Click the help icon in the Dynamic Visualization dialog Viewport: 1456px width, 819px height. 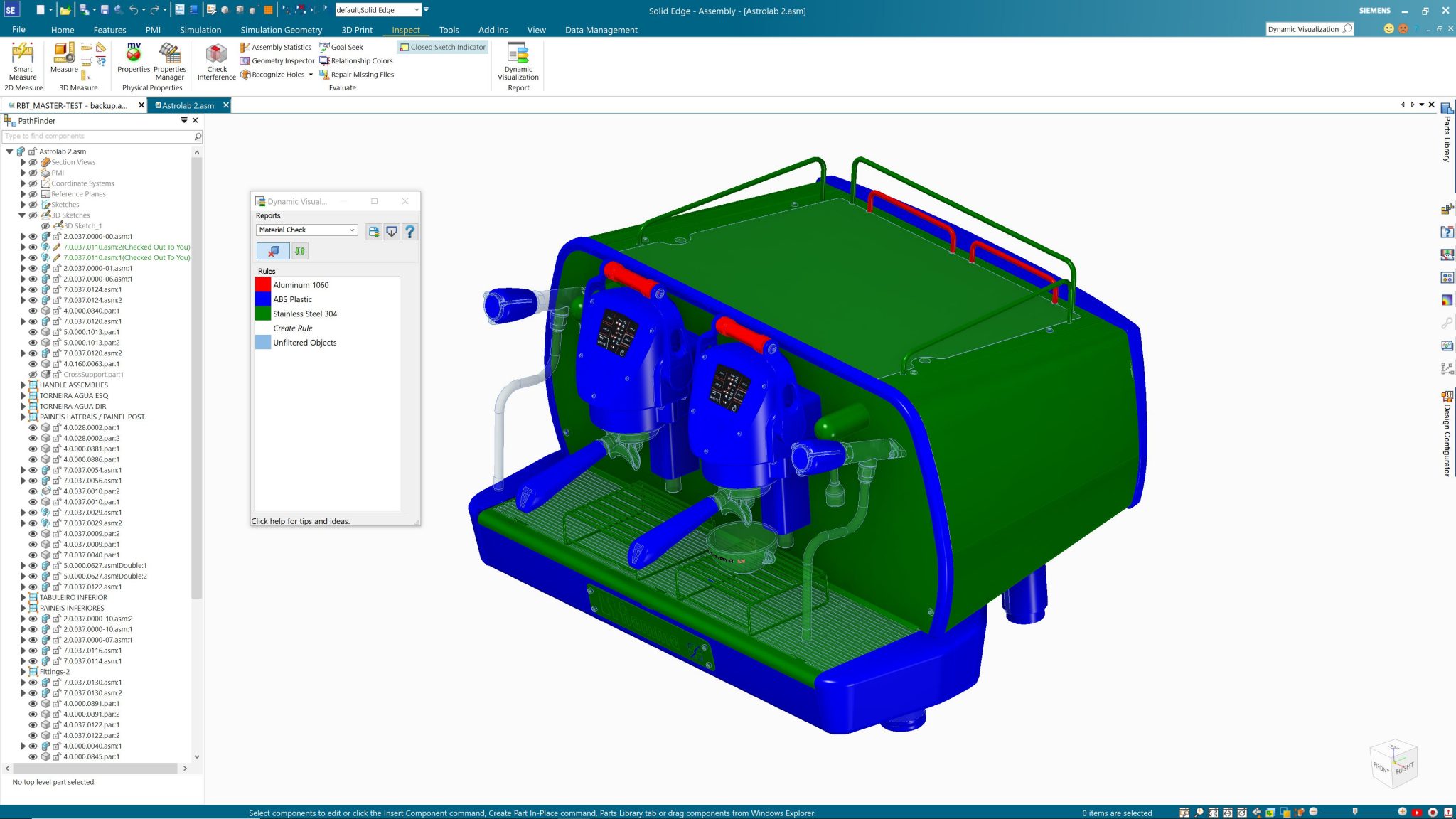pyautogui.click(x=410, y=230)
